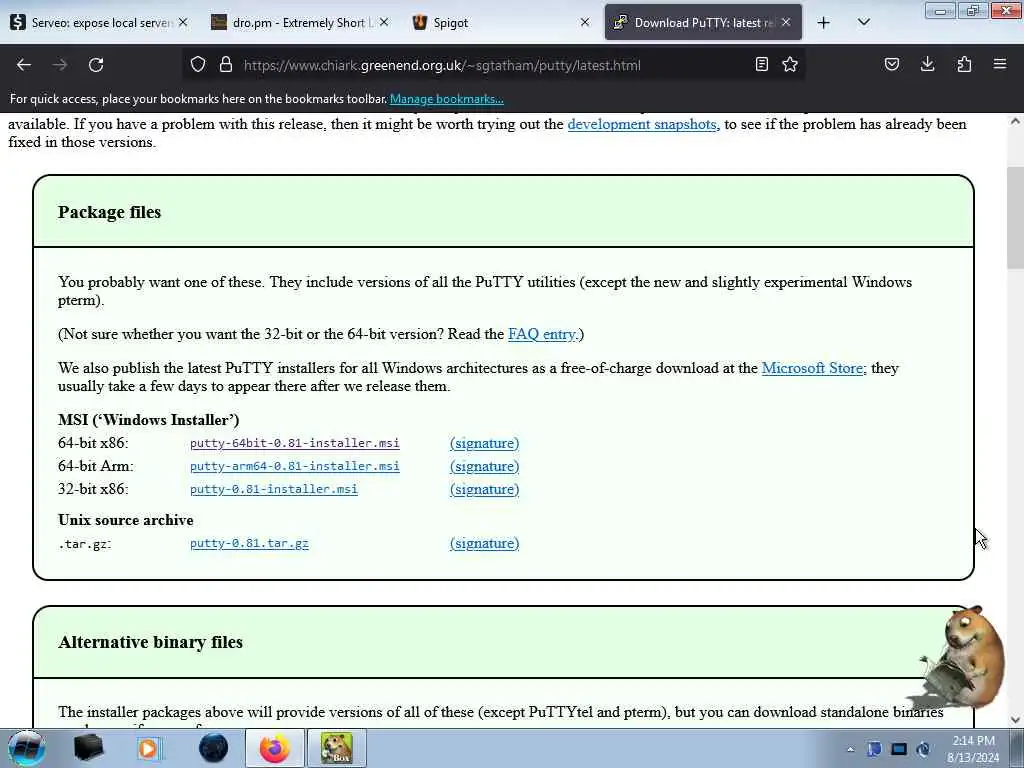
Task: Click the scrollbar down arrow
Action: [x=1015, y=720]
